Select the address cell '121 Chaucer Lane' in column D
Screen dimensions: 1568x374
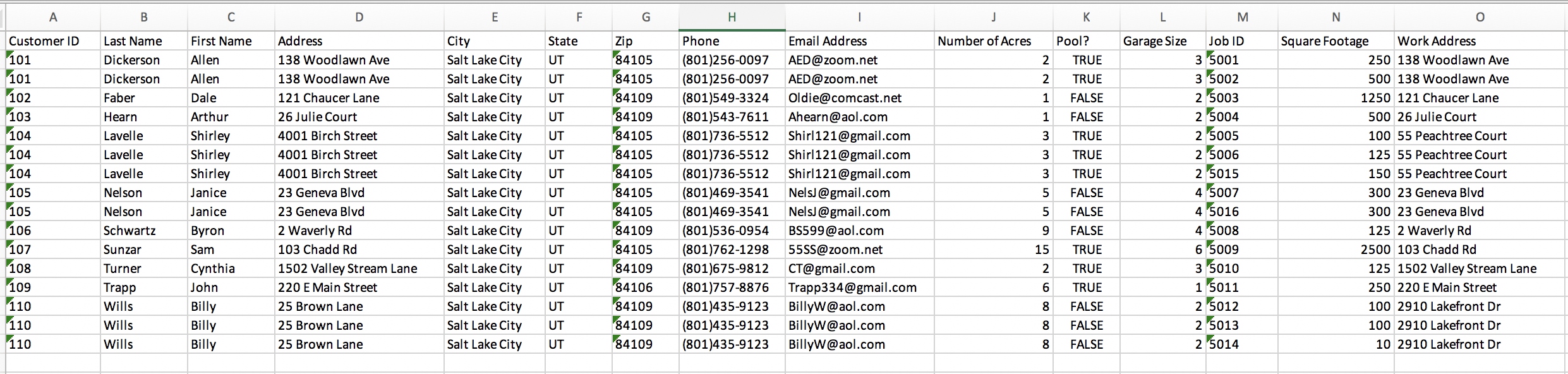(x=359, y=98)
